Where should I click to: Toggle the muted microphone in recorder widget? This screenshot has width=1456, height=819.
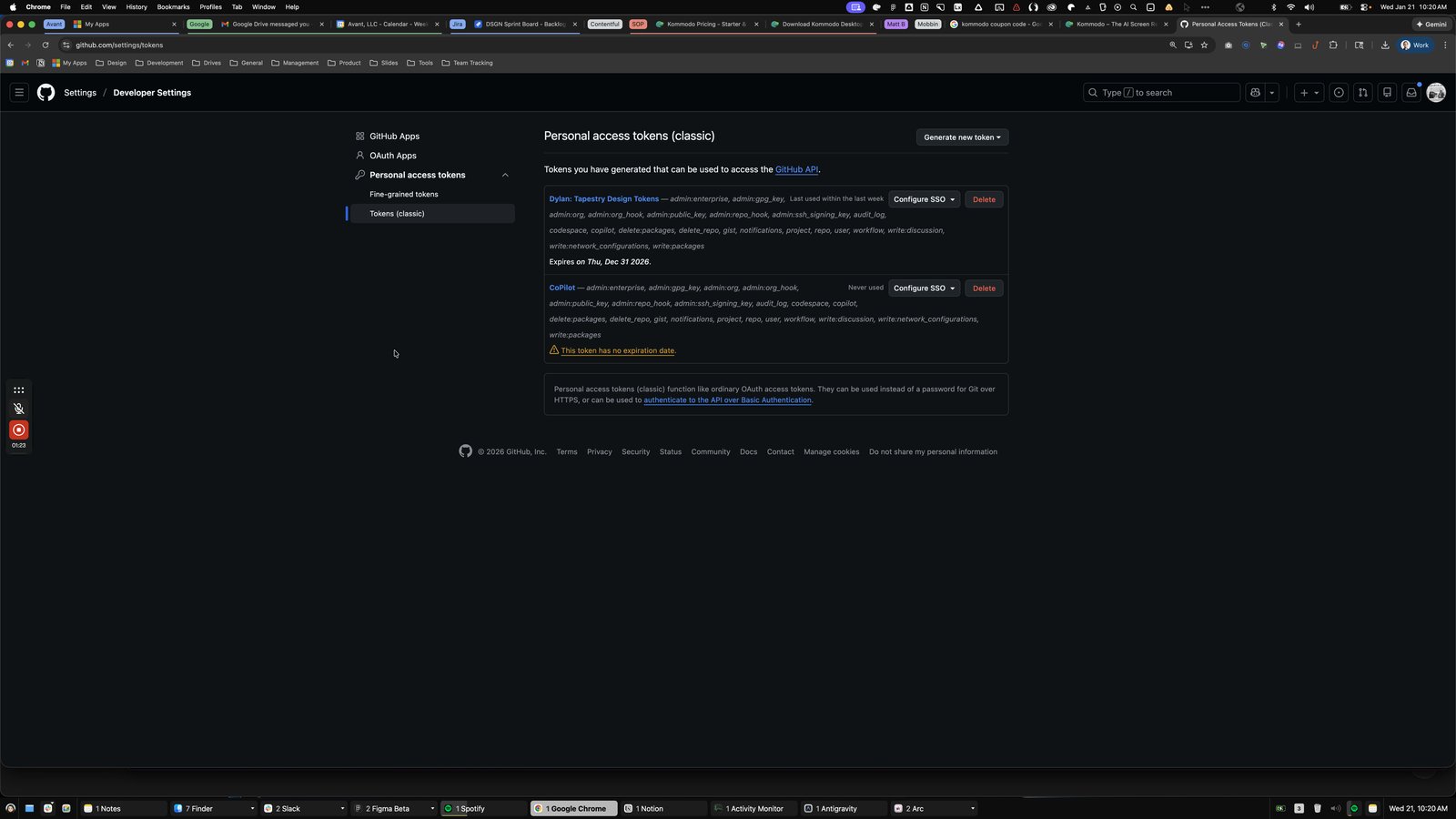pos(18,409)
